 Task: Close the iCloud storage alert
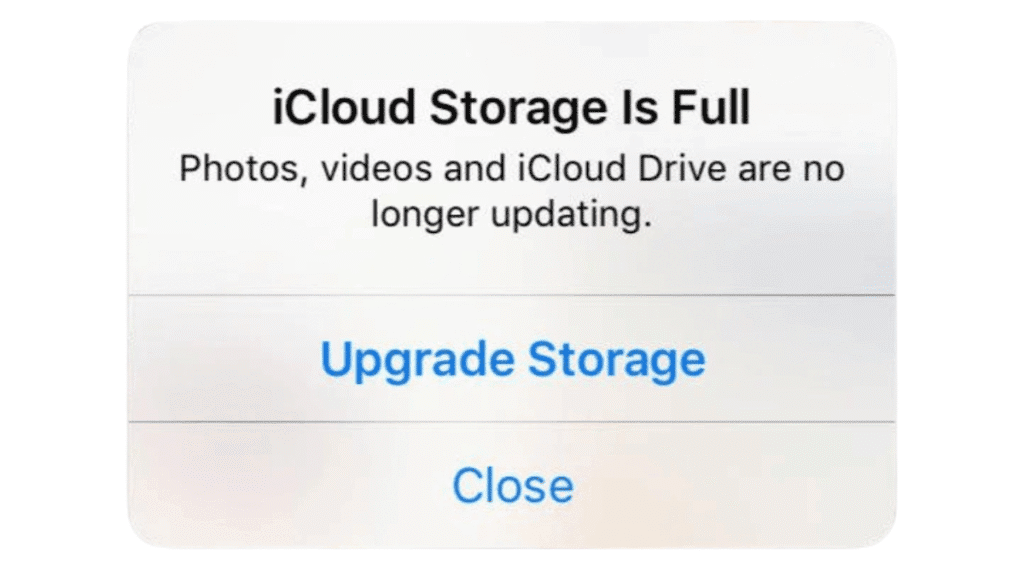point(512,485)
